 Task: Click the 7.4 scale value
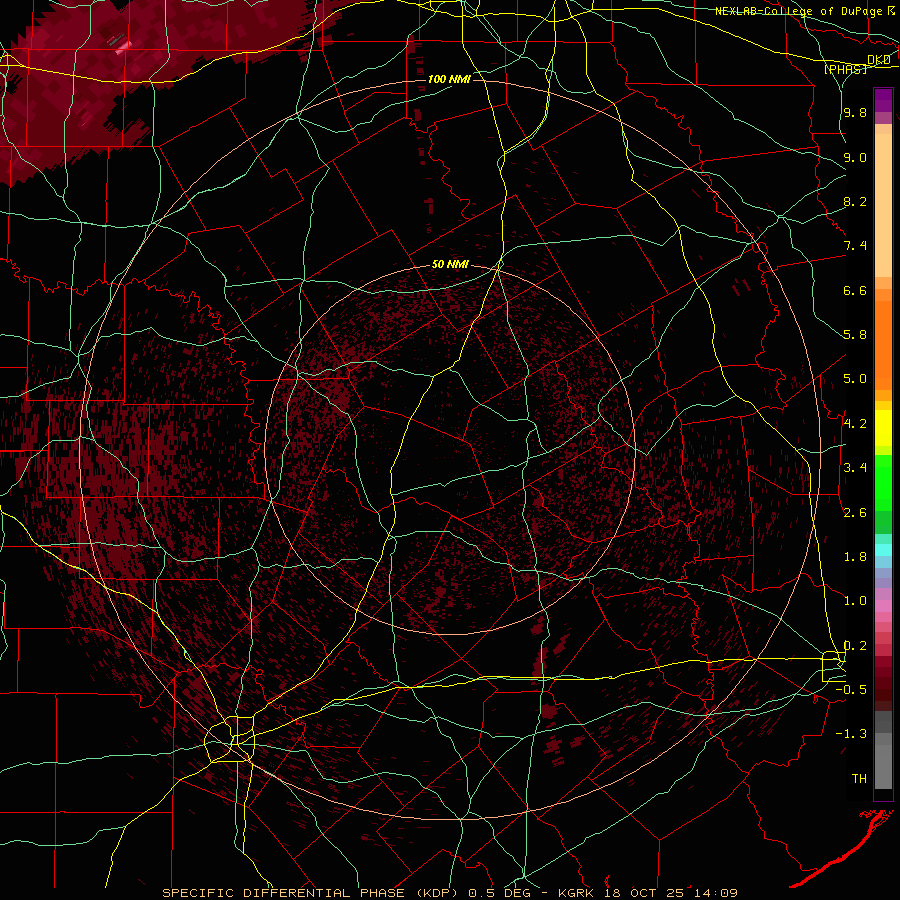tap(855, 246)
